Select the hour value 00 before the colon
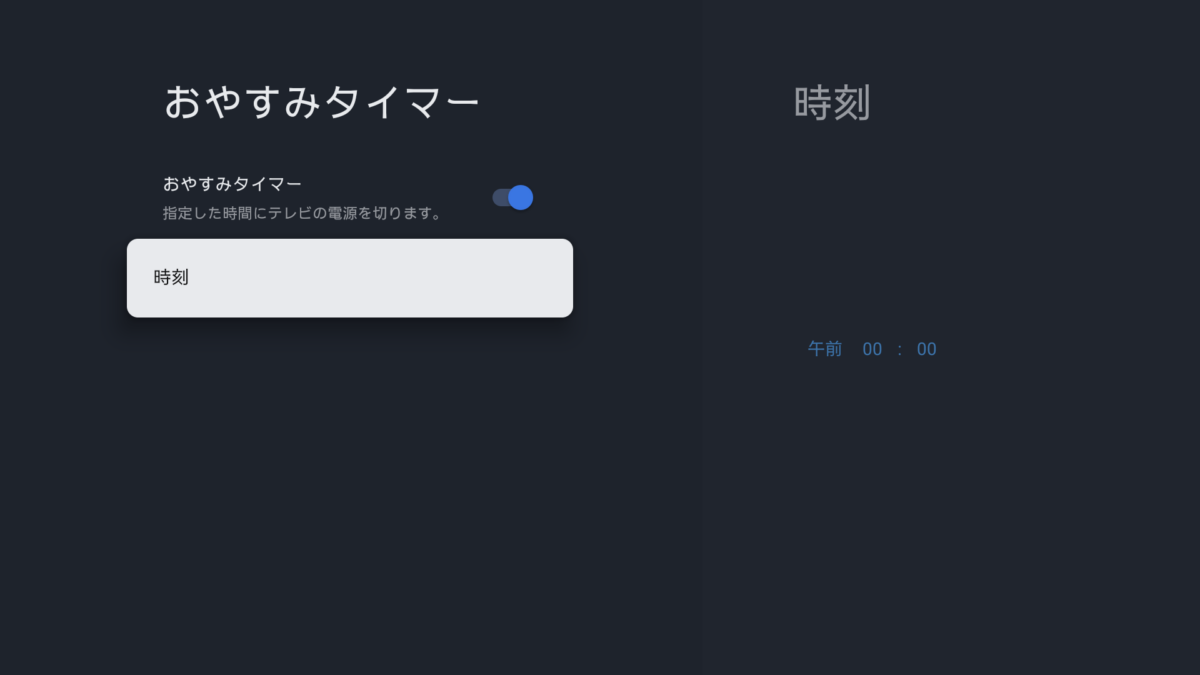 pyautogui.click(x=872, y=349)
